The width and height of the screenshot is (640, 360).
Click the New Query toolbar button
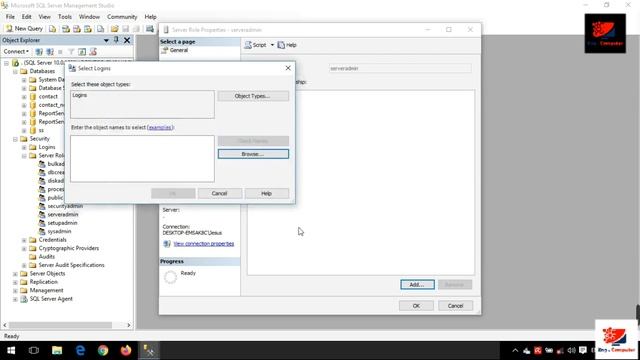pos(24,29)
